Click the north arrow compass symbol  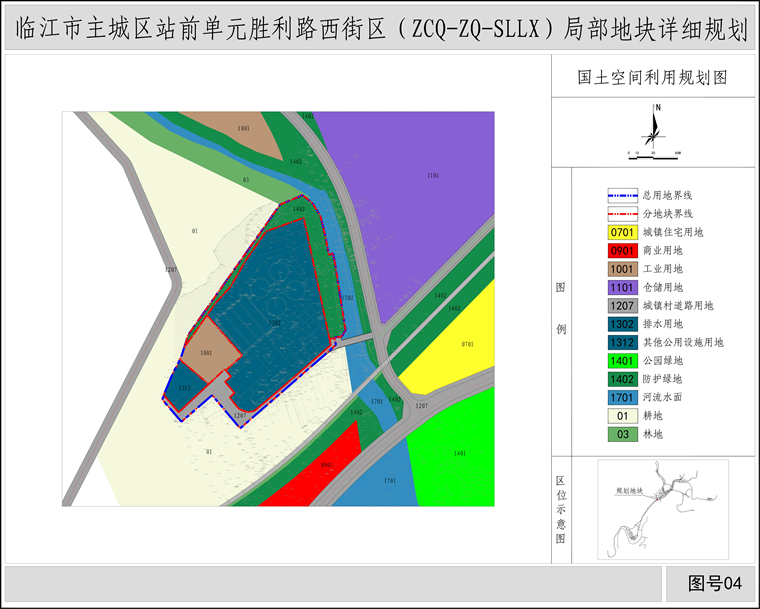(653, 127)
